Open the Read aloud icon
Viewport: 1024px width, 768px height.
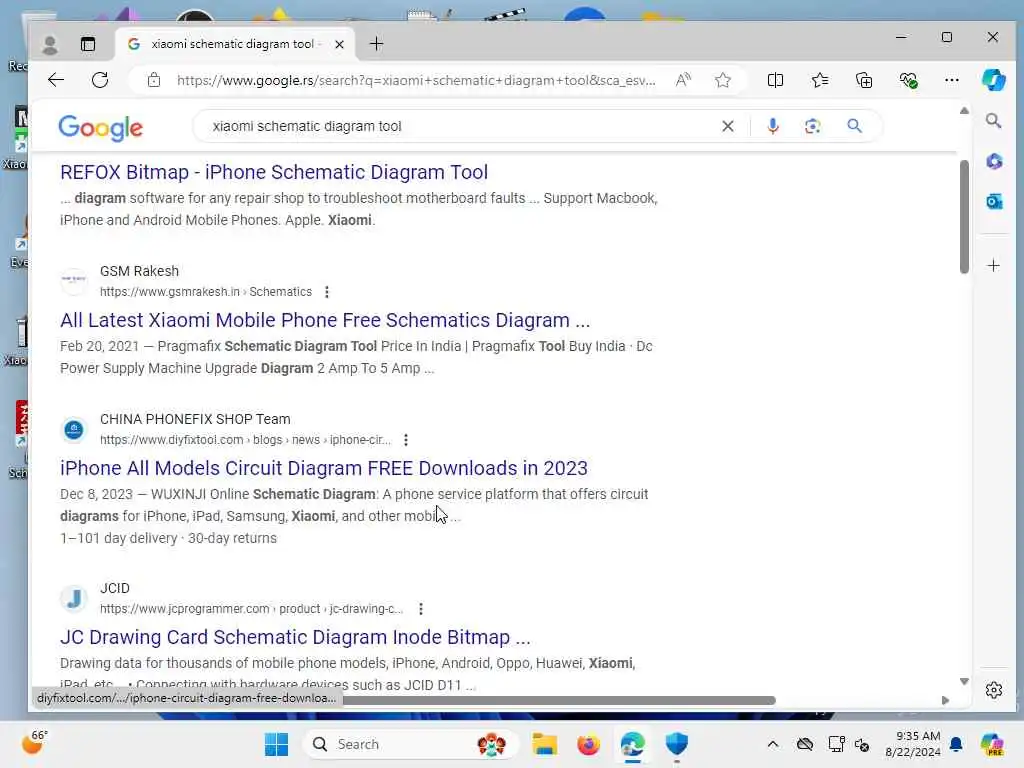683,80
